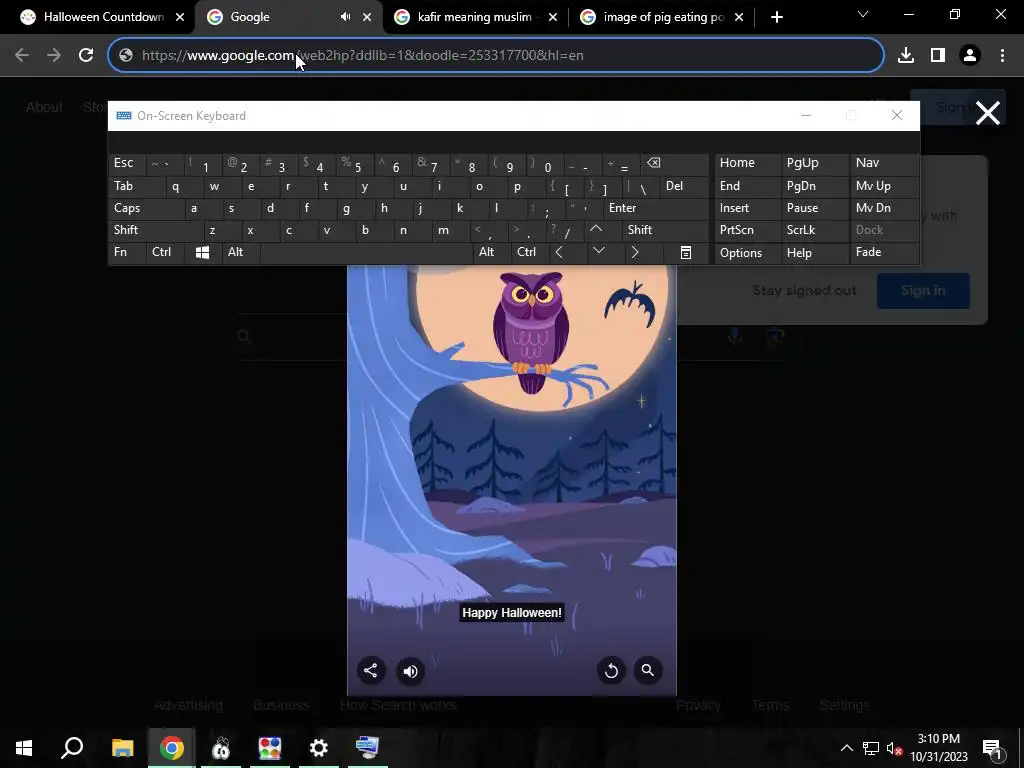Screen dimensions: 1024x768
Task: Toggle the left Alt key
Action: coord(240,252)
